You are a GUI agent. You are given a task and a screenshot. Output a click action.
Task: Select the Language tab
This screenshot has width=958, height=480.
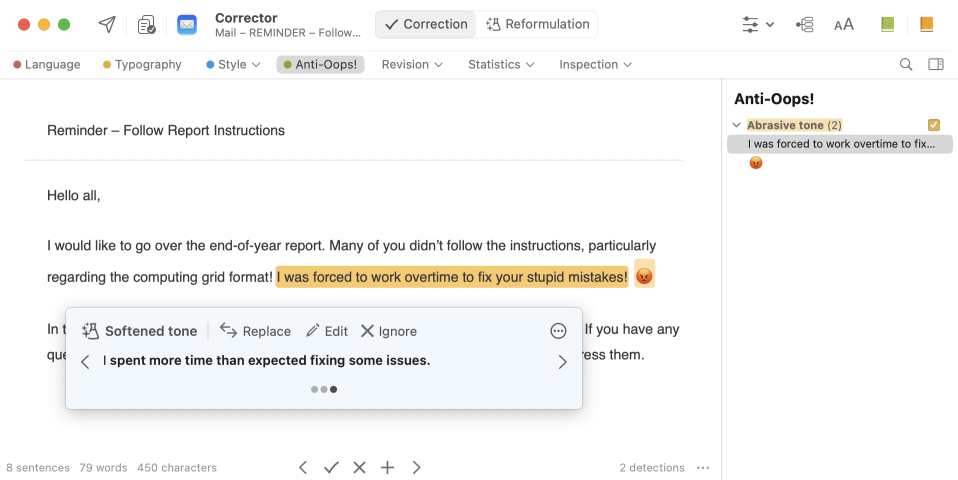46,64
